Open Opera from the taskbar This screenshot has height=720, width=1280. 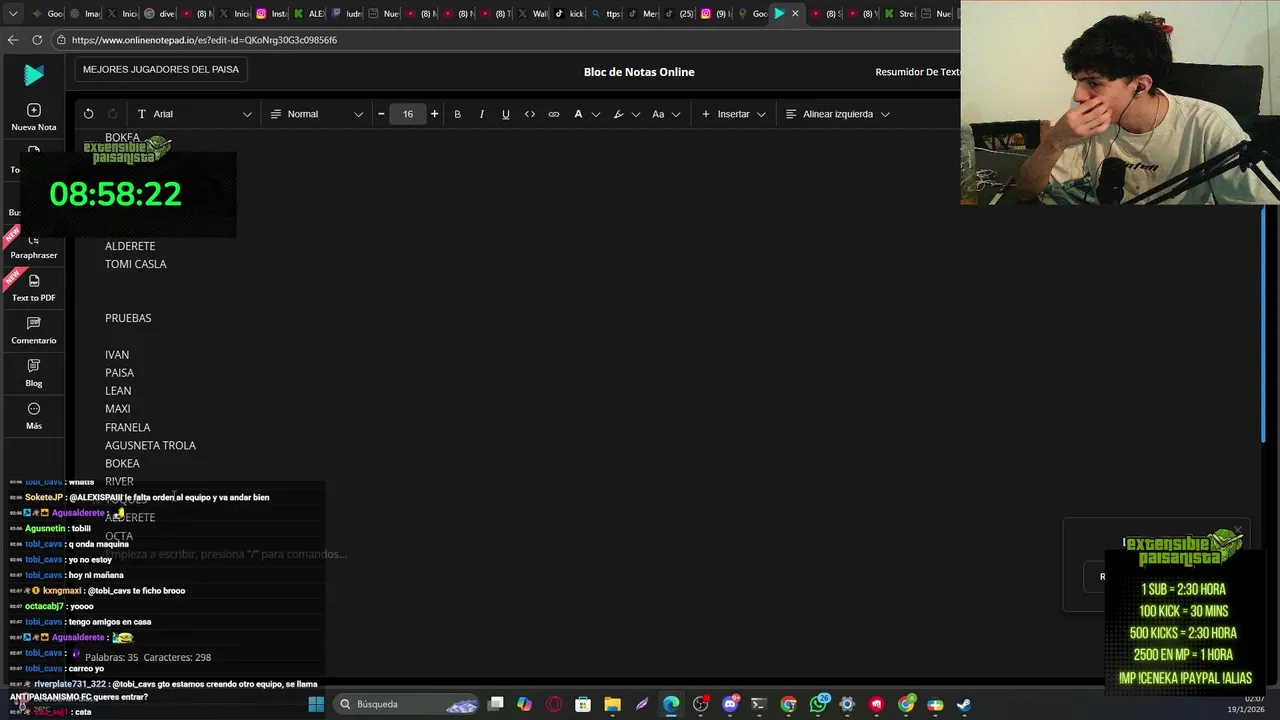554,704
